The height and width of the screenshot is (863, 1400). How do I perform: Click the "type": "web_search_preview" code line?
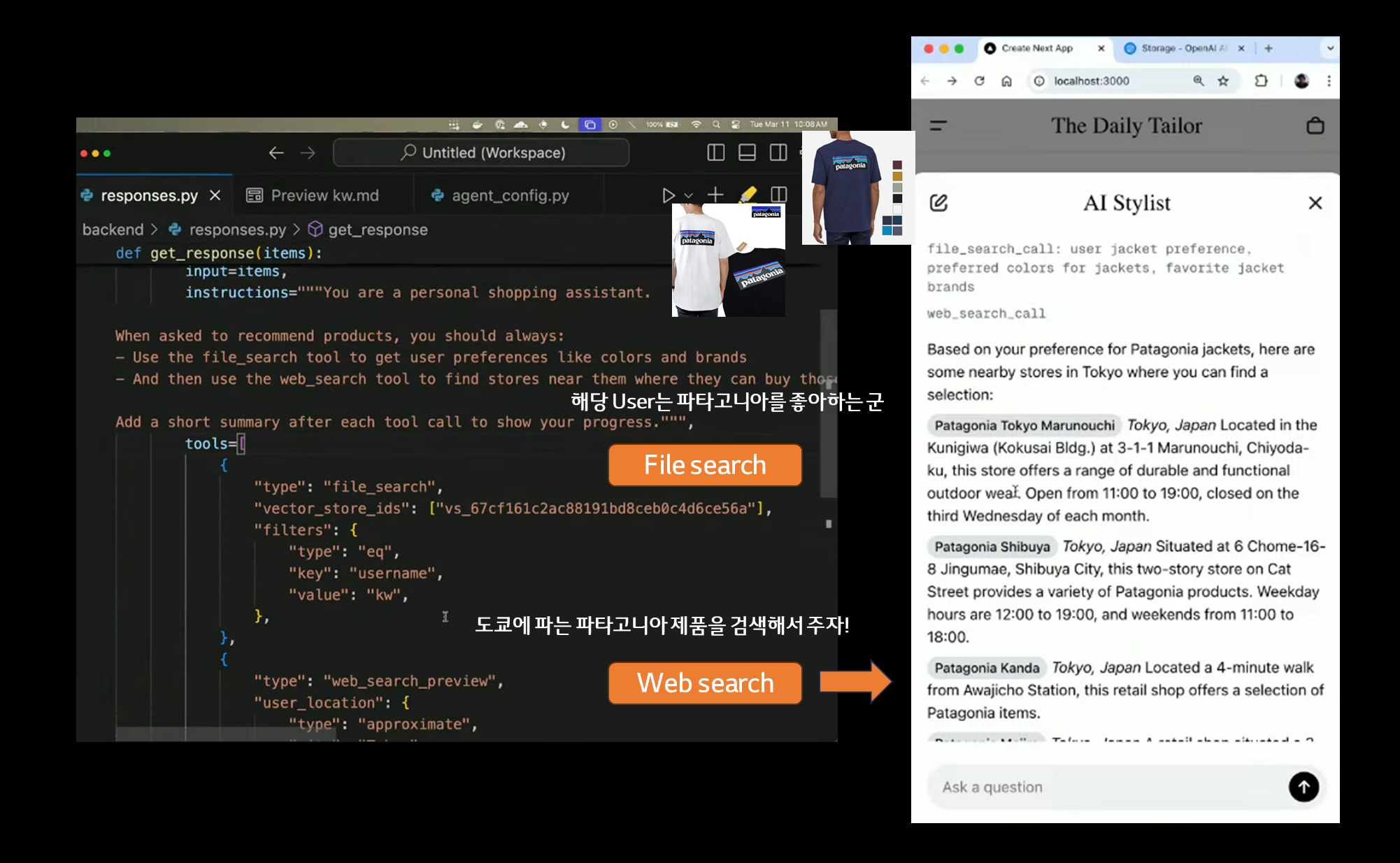(x=378, y=680)
